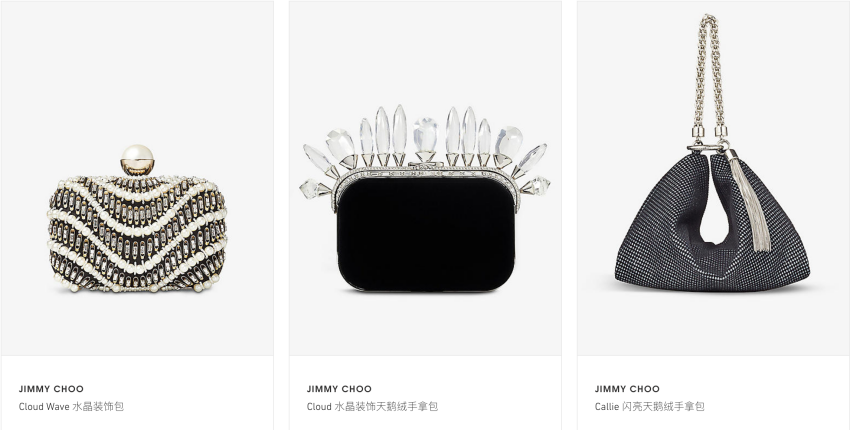The height and width of the screenshot is (430, 850).
Task: Open the Callie glitter bag image
Action: 713,178
